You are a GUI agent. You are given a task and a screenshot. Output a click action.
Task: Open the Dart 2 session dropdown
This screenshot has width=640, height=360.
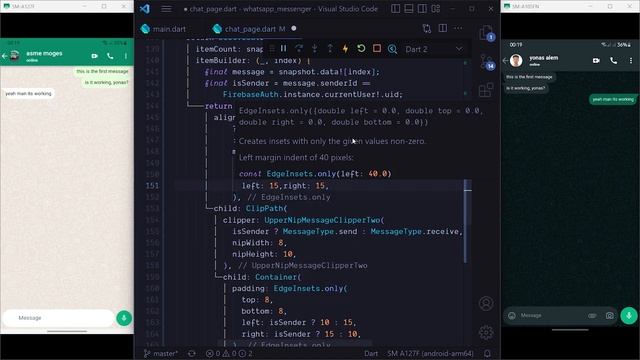pyautogui.click(x=434, y=49)
